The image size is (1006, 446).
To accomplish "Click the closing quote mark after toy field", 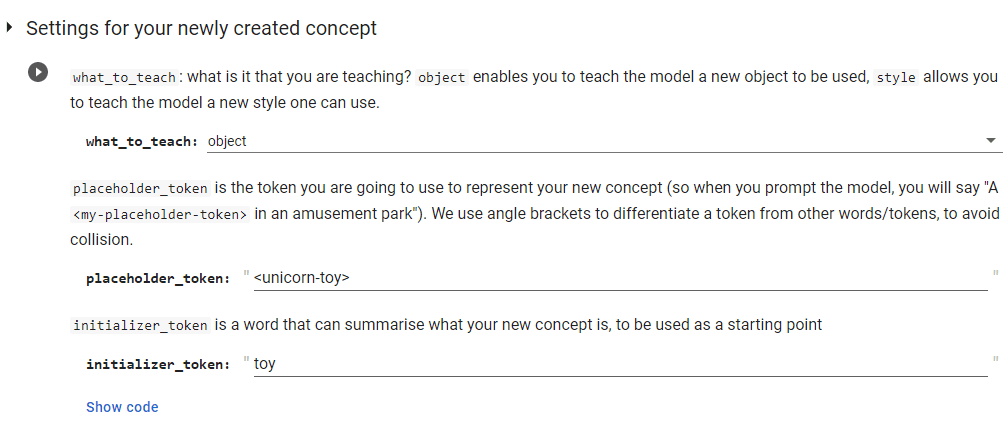I will (995, 359).
